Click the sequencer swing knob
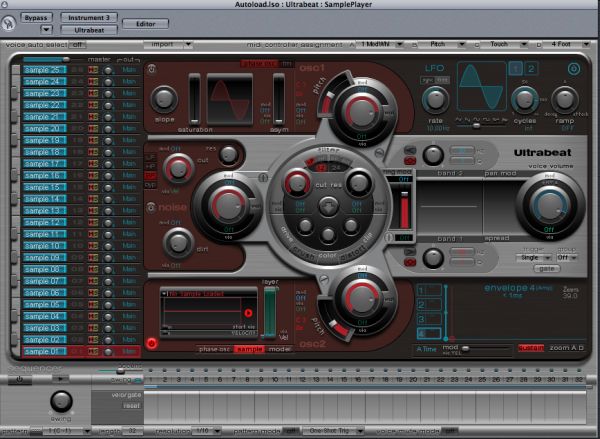The height and width of the screenshot is (439, 600). [x=61, y=401]
